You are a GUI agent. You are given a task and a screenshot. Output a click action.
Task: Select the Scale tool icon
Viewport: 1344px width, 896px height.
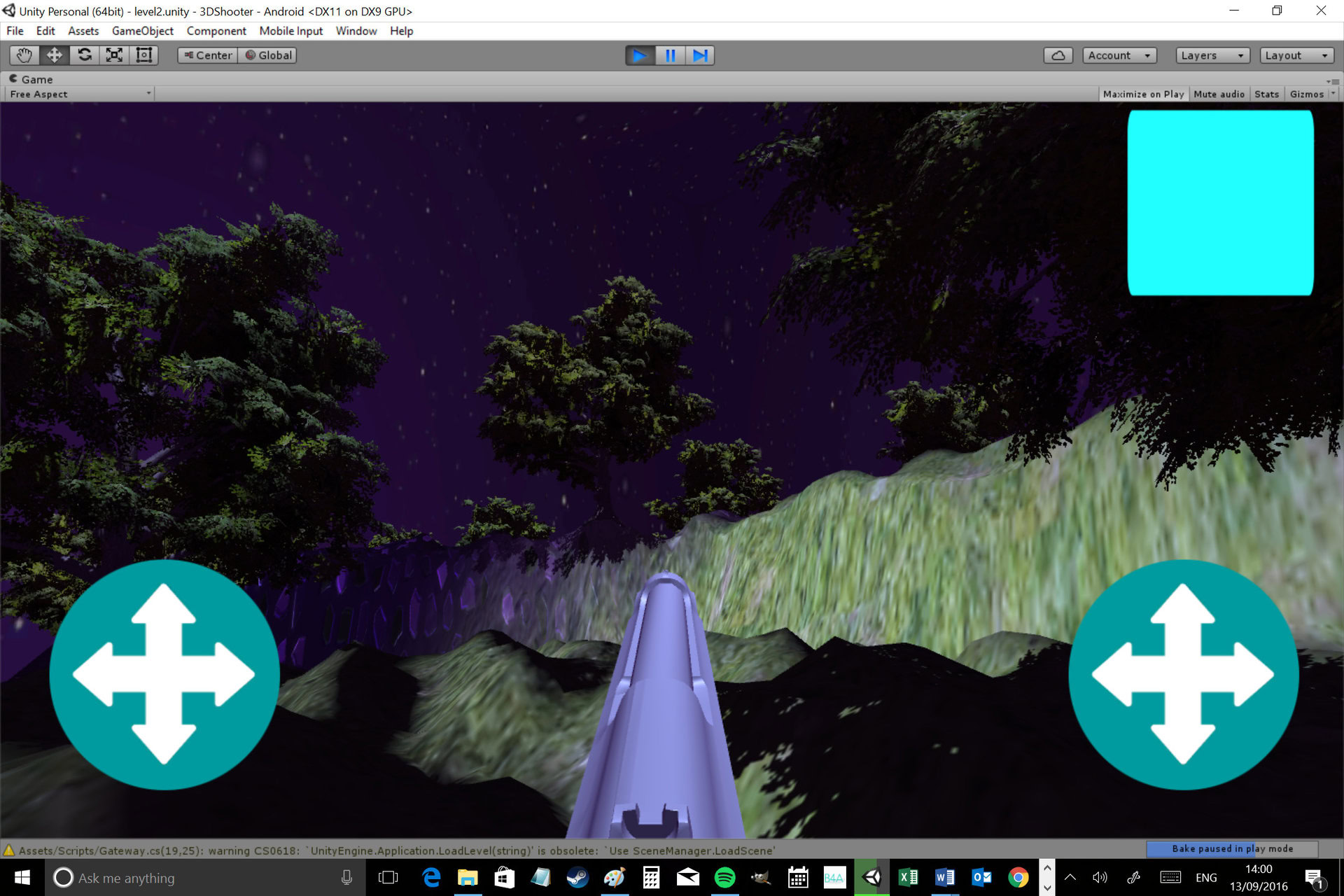point(114,55)
